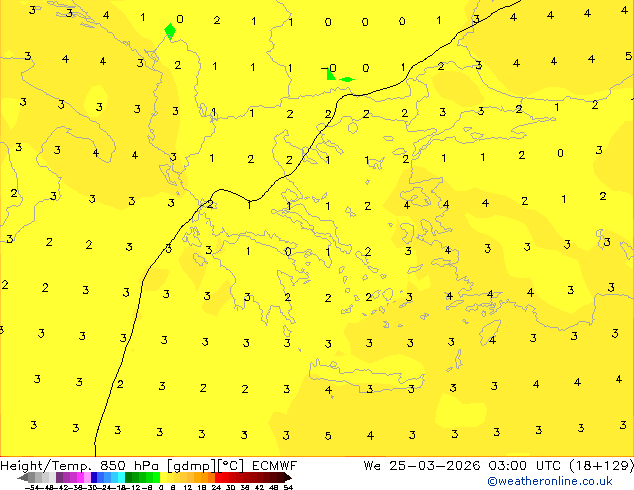This screenshot has height=490, width=634.
Task: Click the 12 label on the color scale
Action: click(x=188, y=488)
